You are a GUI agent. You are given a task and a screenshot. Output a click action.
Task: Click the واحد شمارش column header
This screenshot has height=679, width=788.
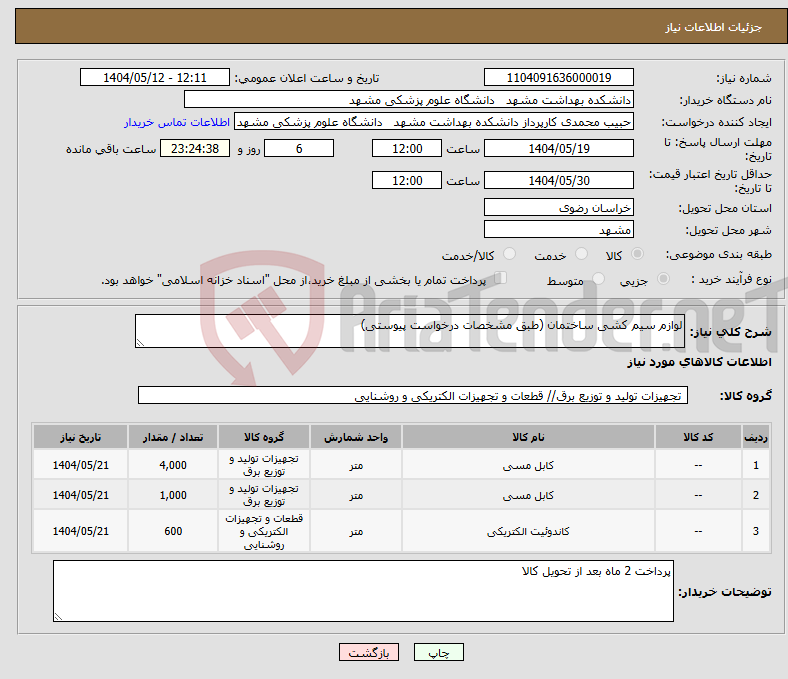click(x=356, y=437)
